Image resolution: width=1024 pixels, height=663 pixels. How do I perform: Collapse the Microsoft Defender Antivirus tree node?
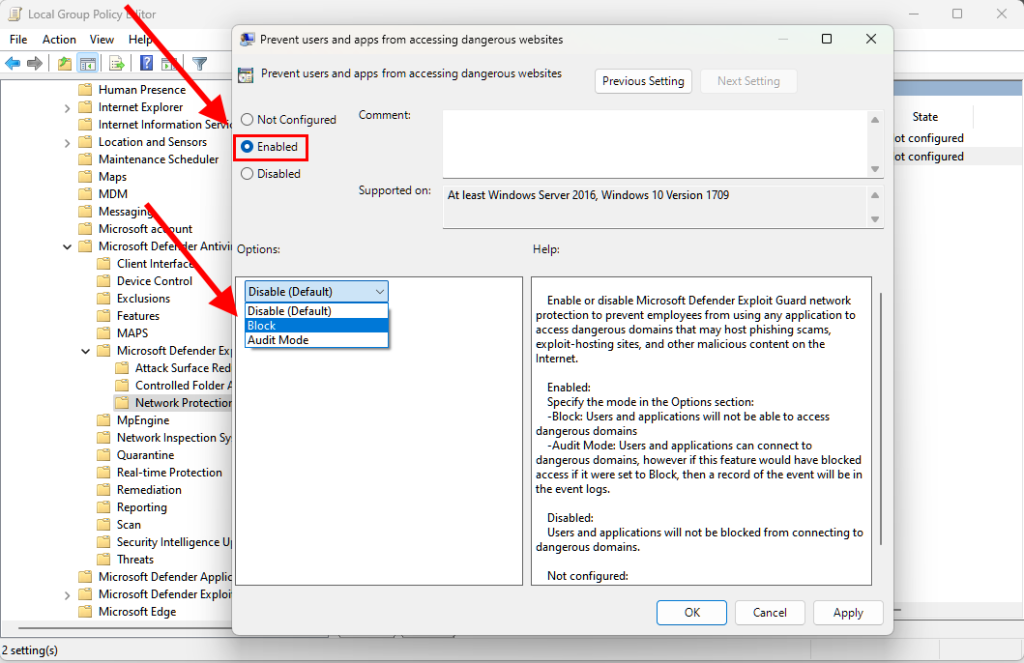click(x=67, y=246)
